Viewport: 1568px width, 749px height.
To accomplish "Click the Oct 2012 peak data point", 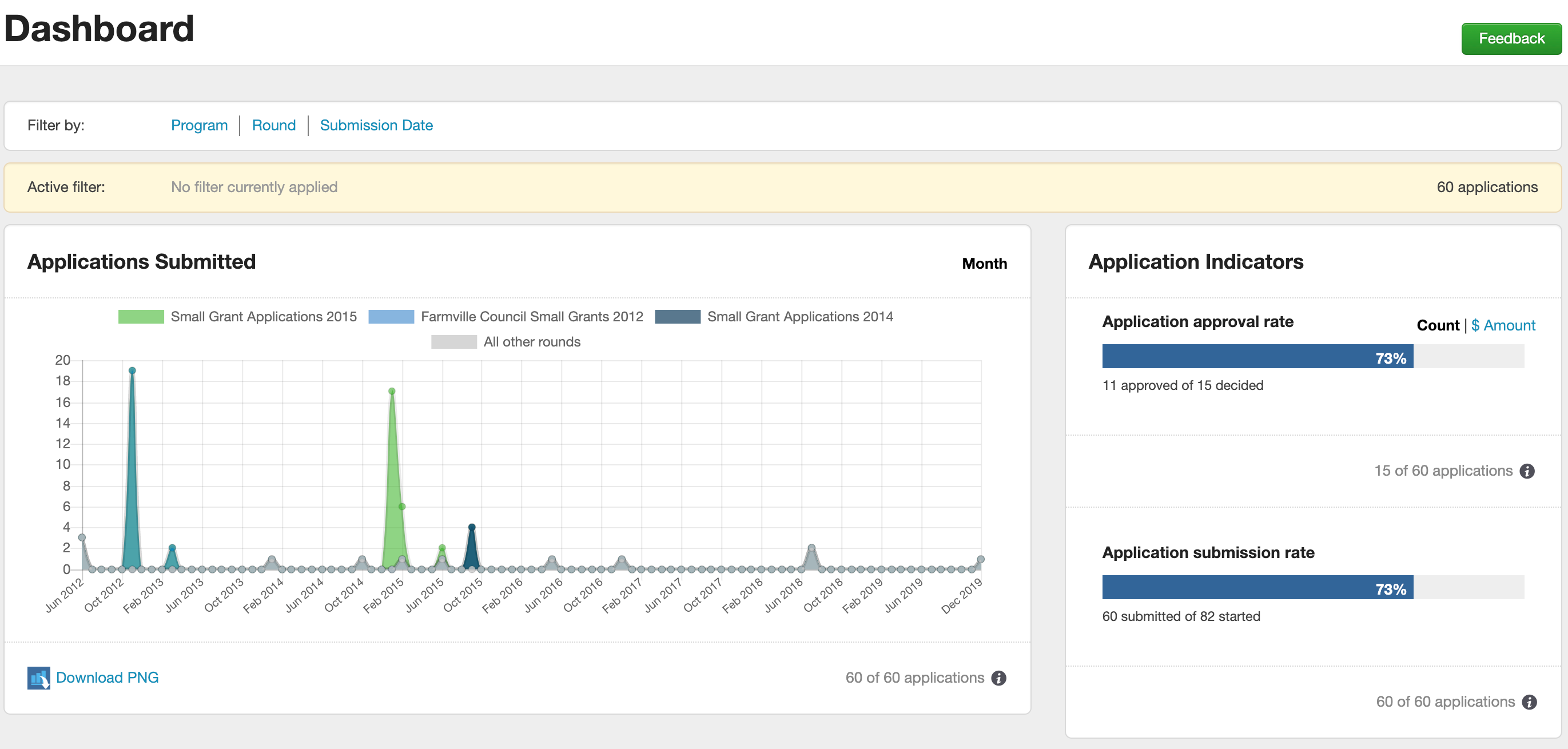I will point(132,370).
